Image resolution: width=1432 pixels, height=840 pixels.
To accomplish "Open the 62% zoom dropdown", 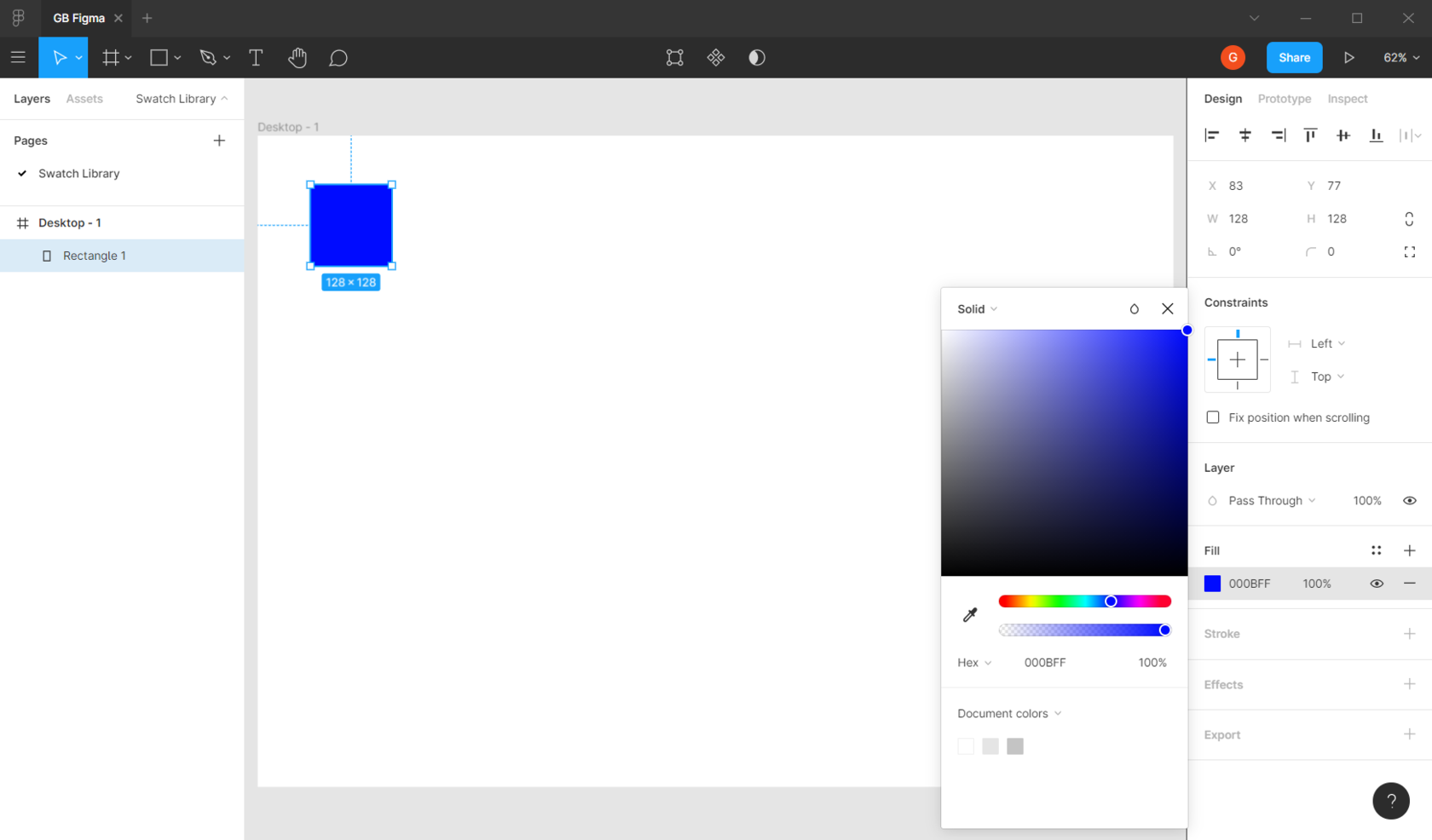I will click(x=1401, y=57).
